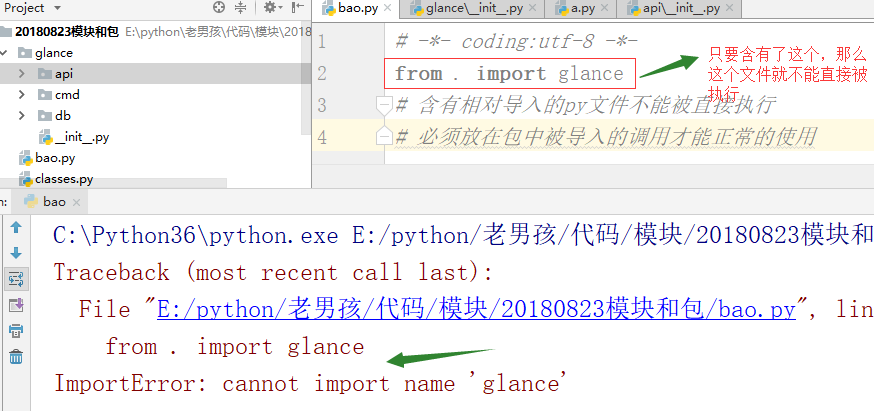
Task: Click scroll to end icon in console
Action: pos(16,305)
